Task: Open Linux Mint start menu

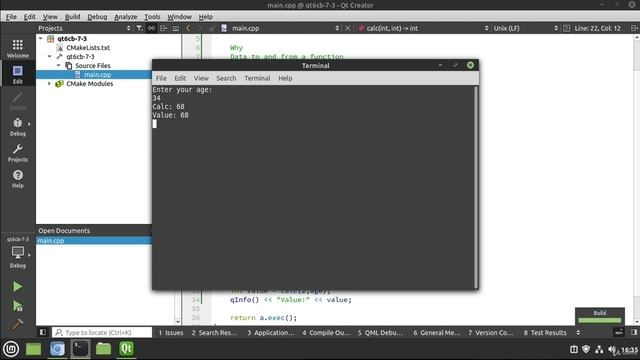Action: tap(11, 349)
